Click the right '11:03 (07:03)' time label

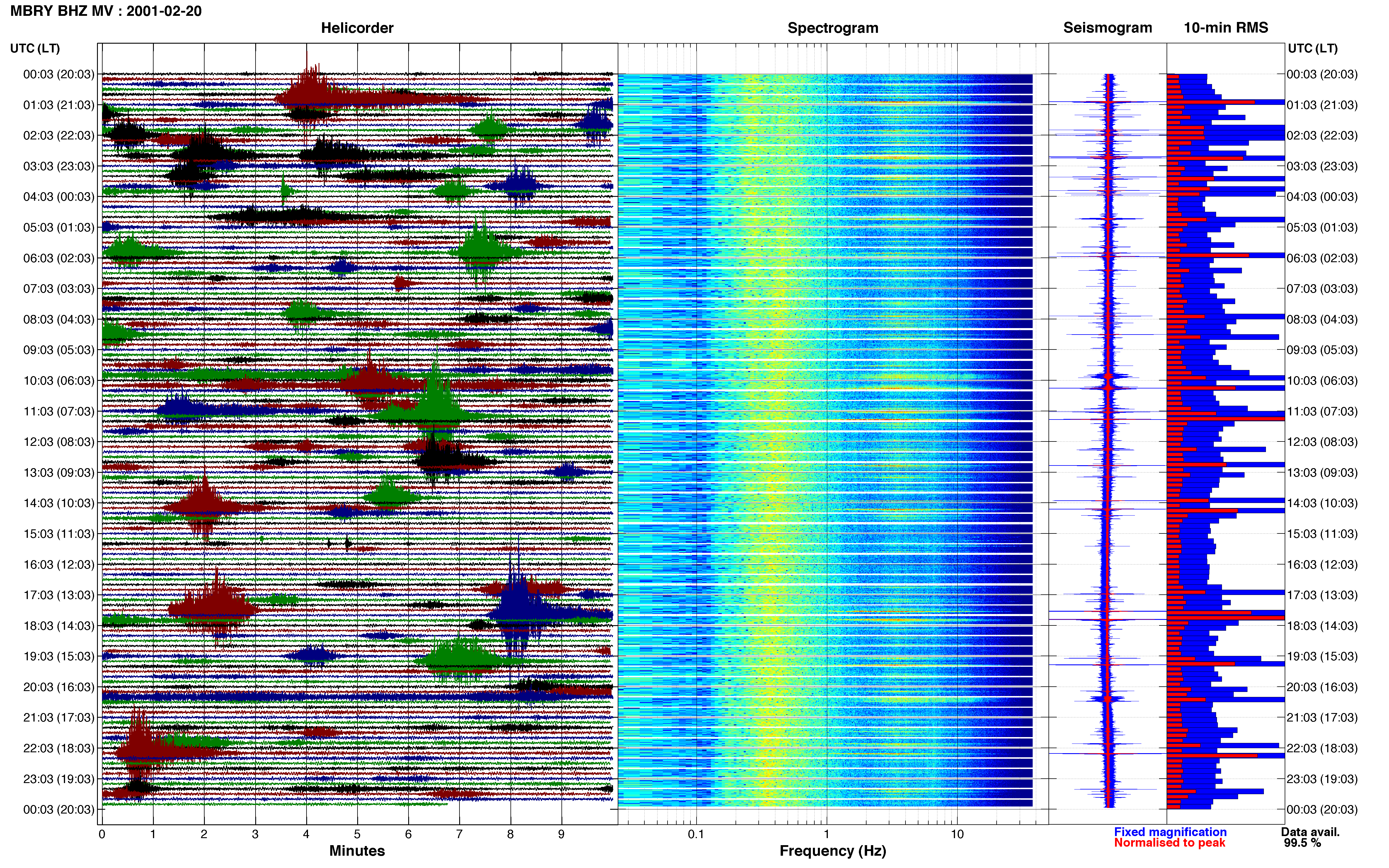(x=1322, y=412)
